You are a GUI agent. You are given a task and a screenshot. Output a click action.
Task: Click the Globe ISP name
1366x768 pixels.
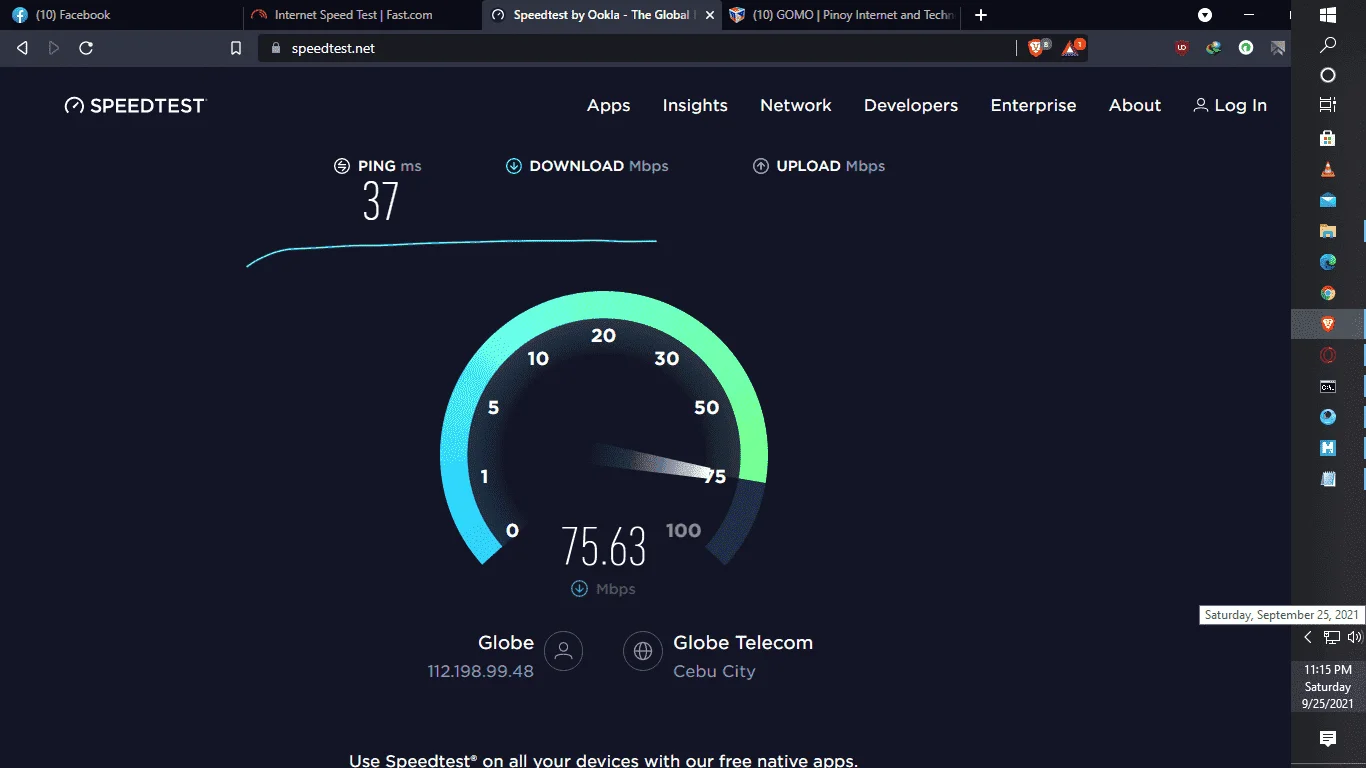coord(506,642)
